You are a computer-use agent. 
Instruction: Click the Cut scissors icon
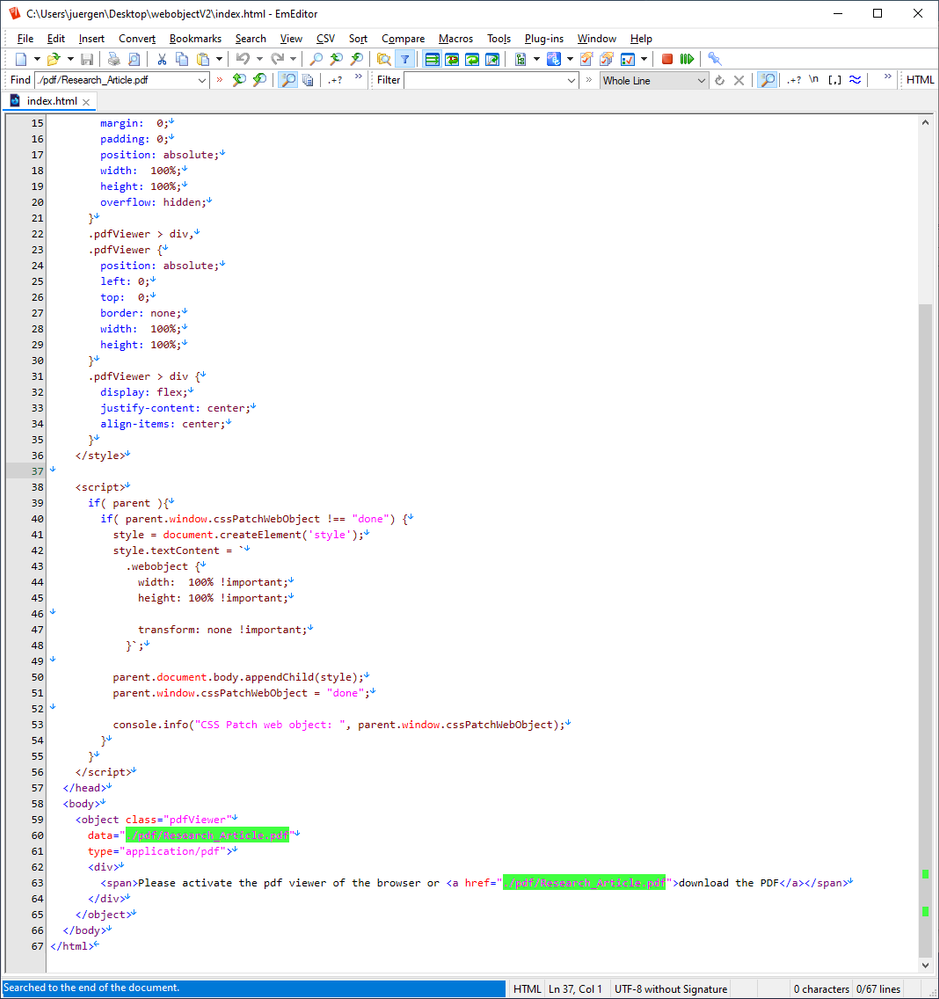click(161, 59)
